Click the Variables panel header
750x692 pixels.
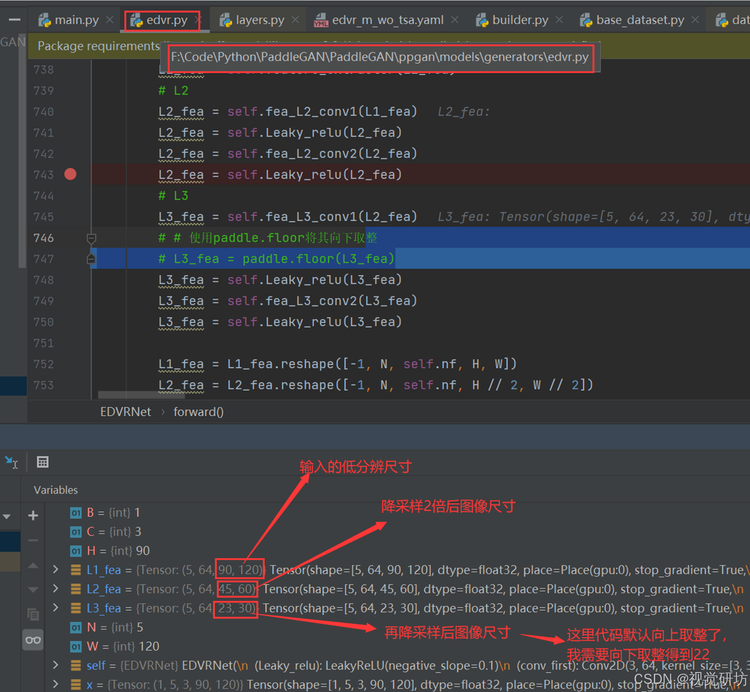55,490
